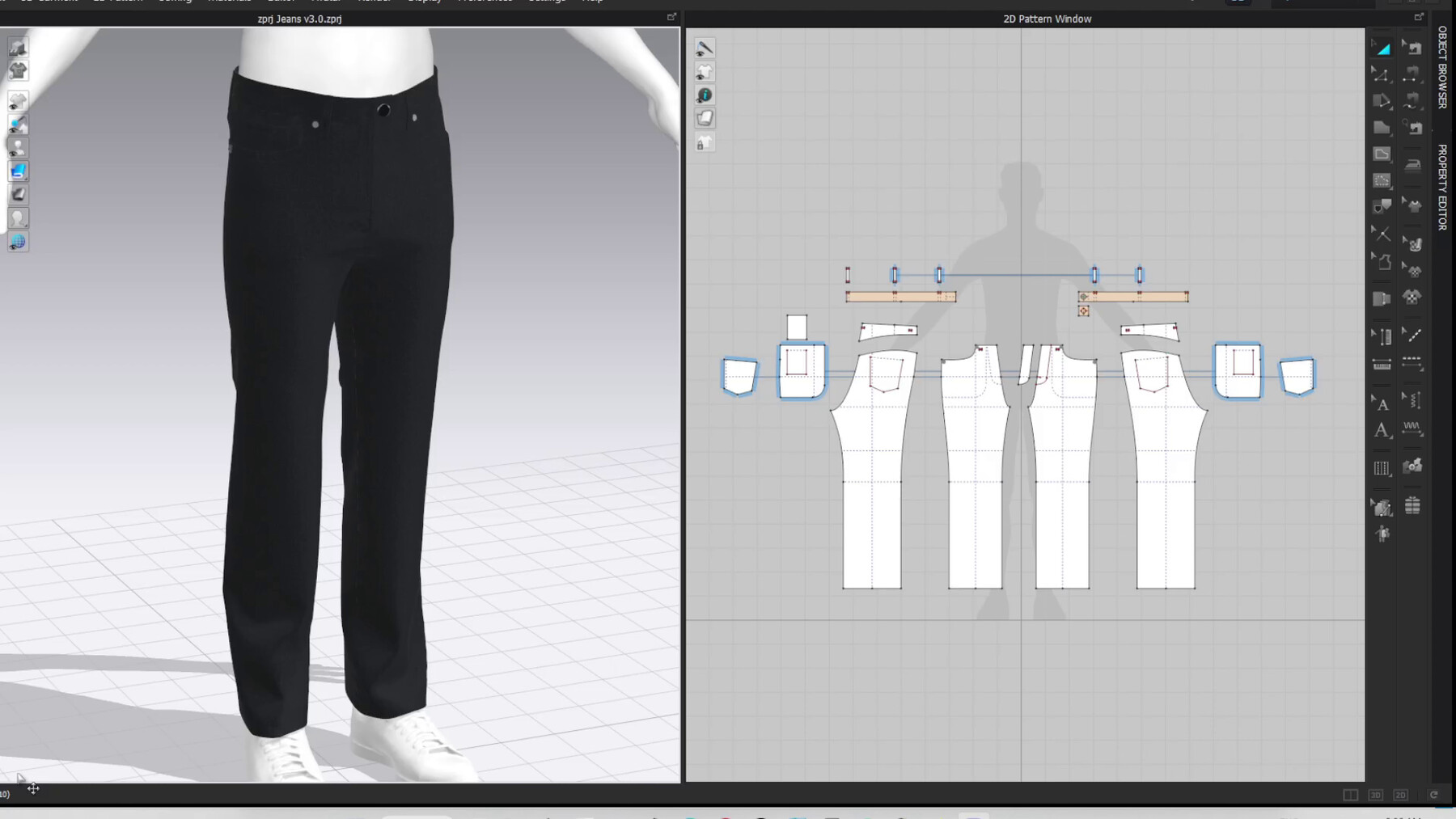Click the iron pressing icon in the 2D toolbar
Screen dimensions: 1456x819
[1412, 163]
